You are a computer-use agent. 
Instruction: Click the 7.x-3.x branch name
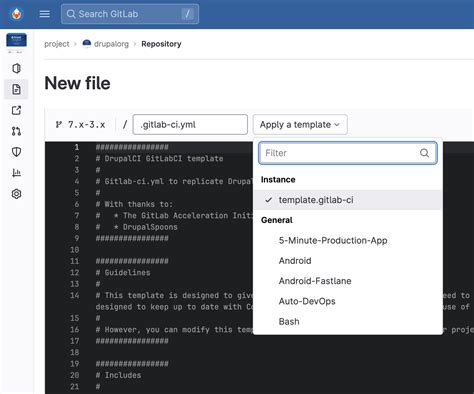86,125
